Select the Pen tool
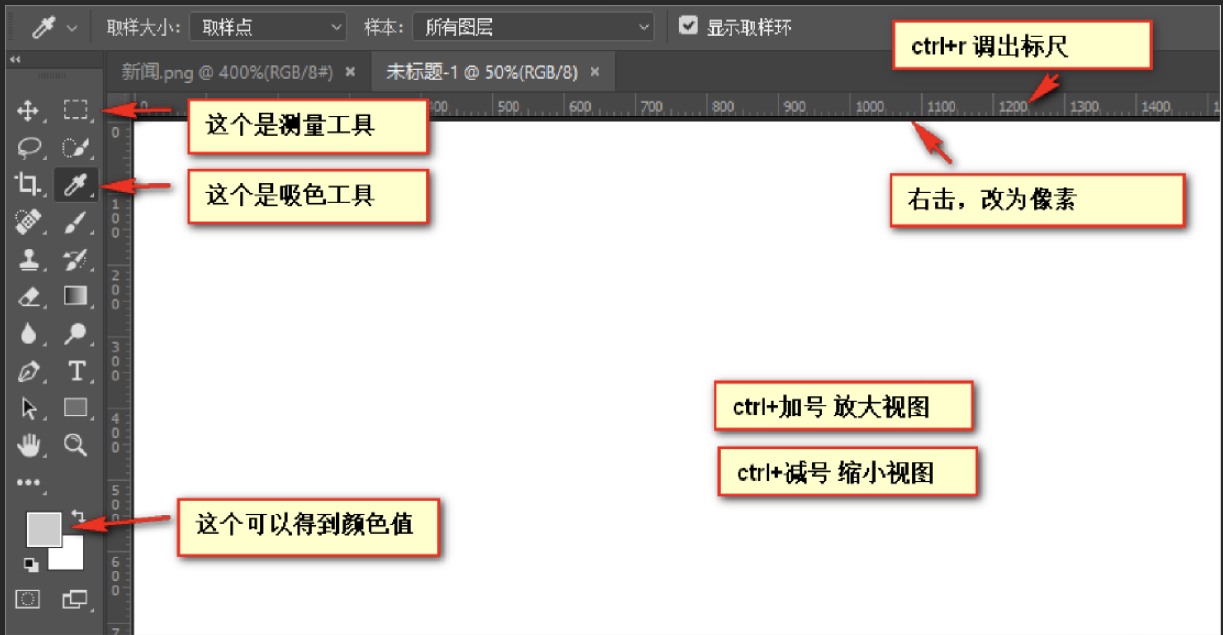 click(29, 371)
